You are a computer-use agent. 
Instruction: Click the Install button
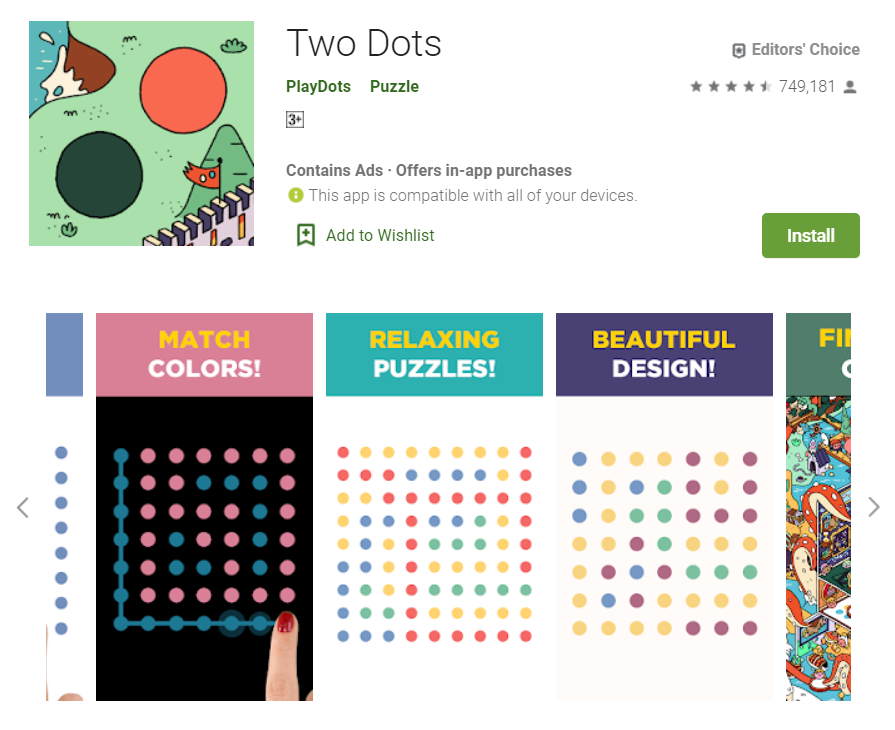coord(810,235)
